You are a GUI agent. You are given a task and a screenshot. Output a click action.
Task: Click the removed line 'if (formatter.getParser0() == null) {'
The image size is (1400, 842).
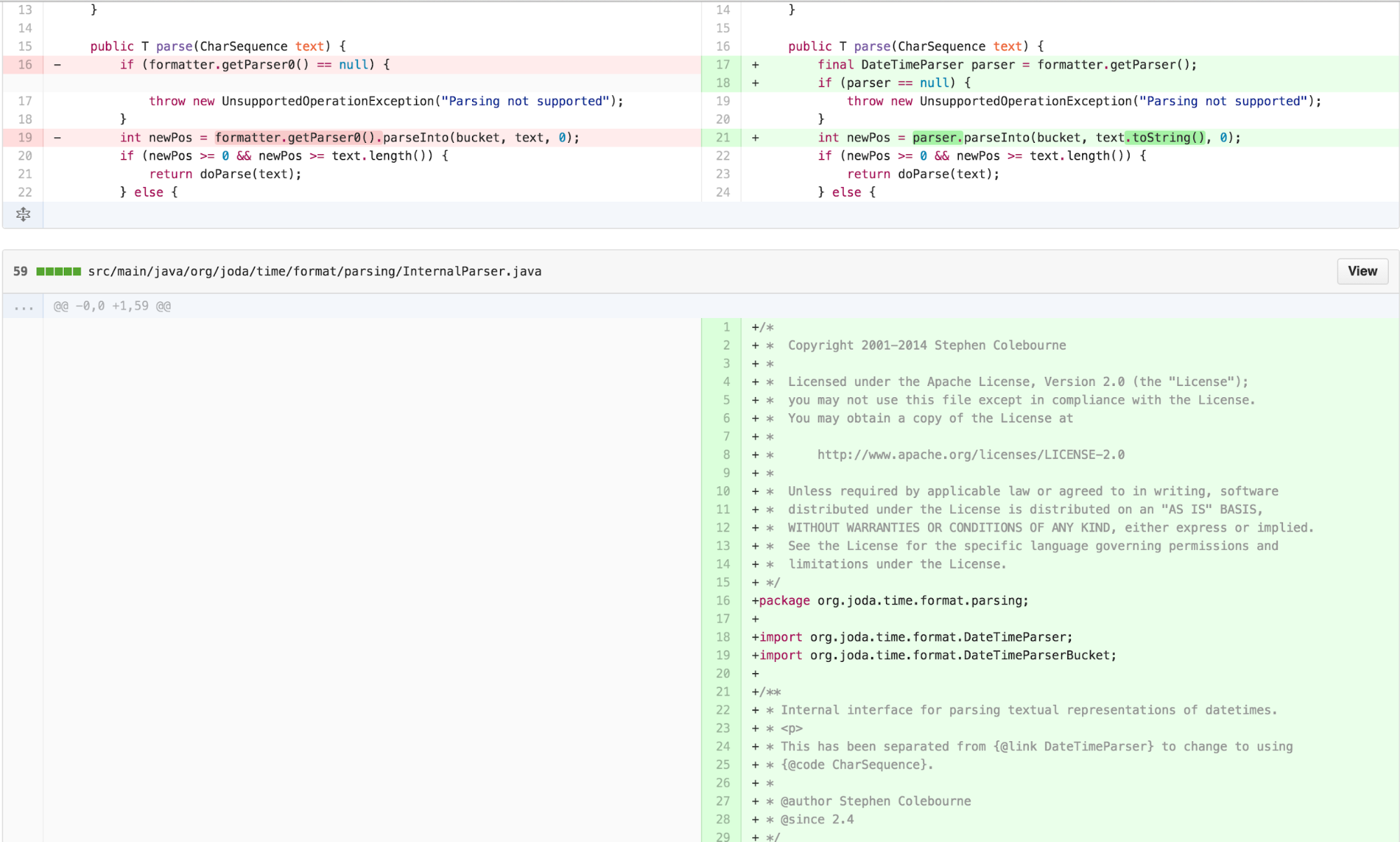tap(255, 64)
